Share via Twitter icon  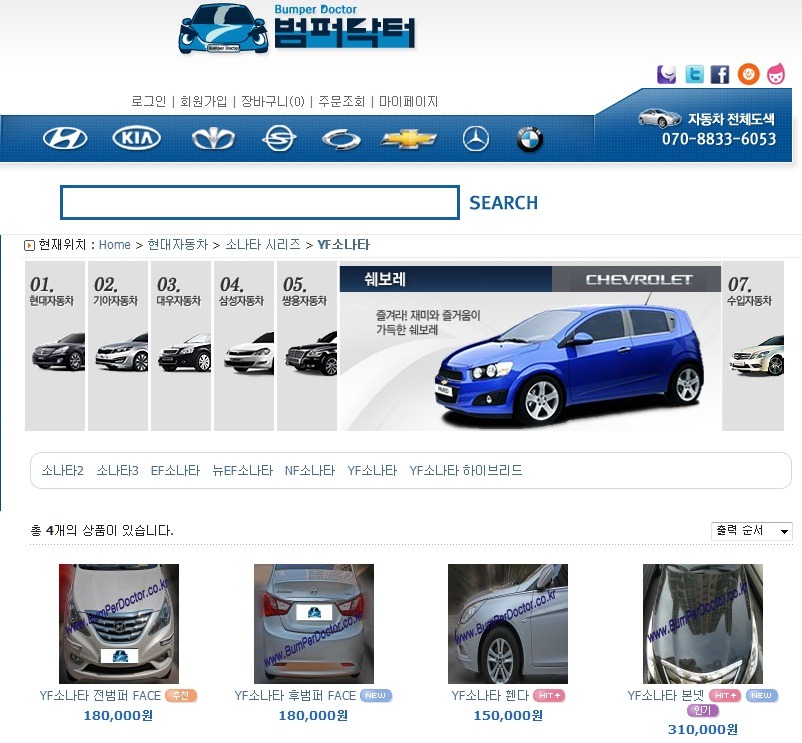click(694, 75)
